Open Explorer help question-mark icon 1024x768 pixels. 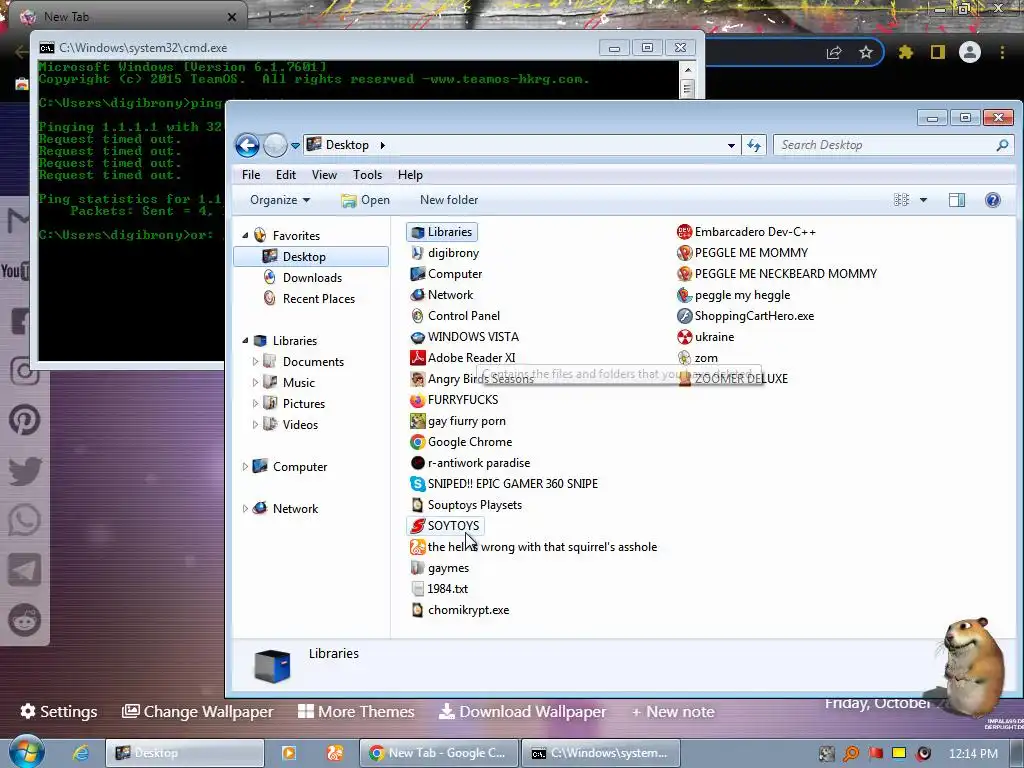coord(993,200)
